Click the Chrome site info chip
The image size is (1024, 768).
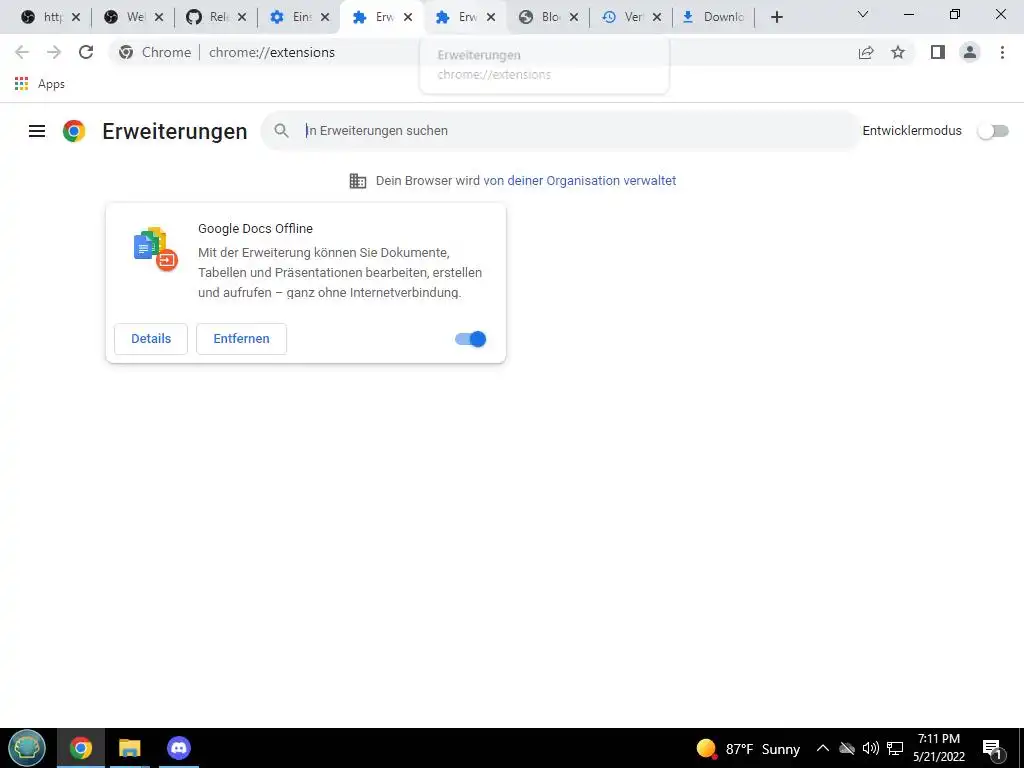click(x=155, y=52)
